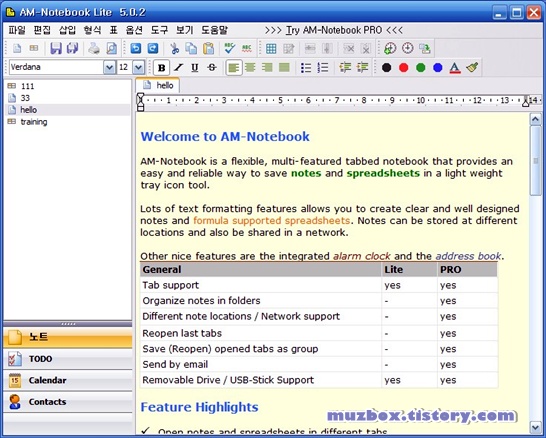Select note 33 in the list

(25, 98)
